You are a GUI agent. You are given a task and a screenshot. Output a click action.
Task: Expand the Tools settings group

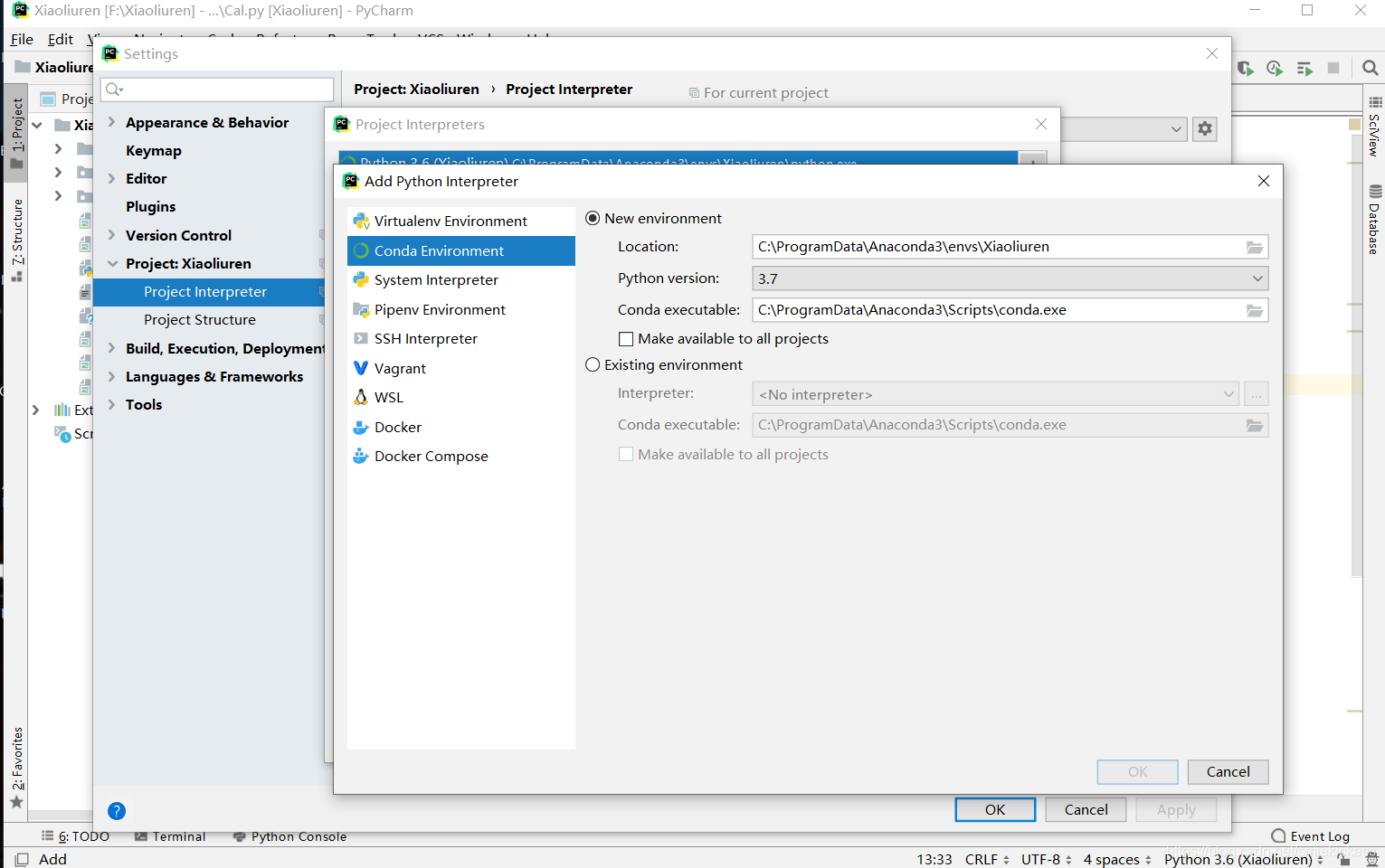112,404
